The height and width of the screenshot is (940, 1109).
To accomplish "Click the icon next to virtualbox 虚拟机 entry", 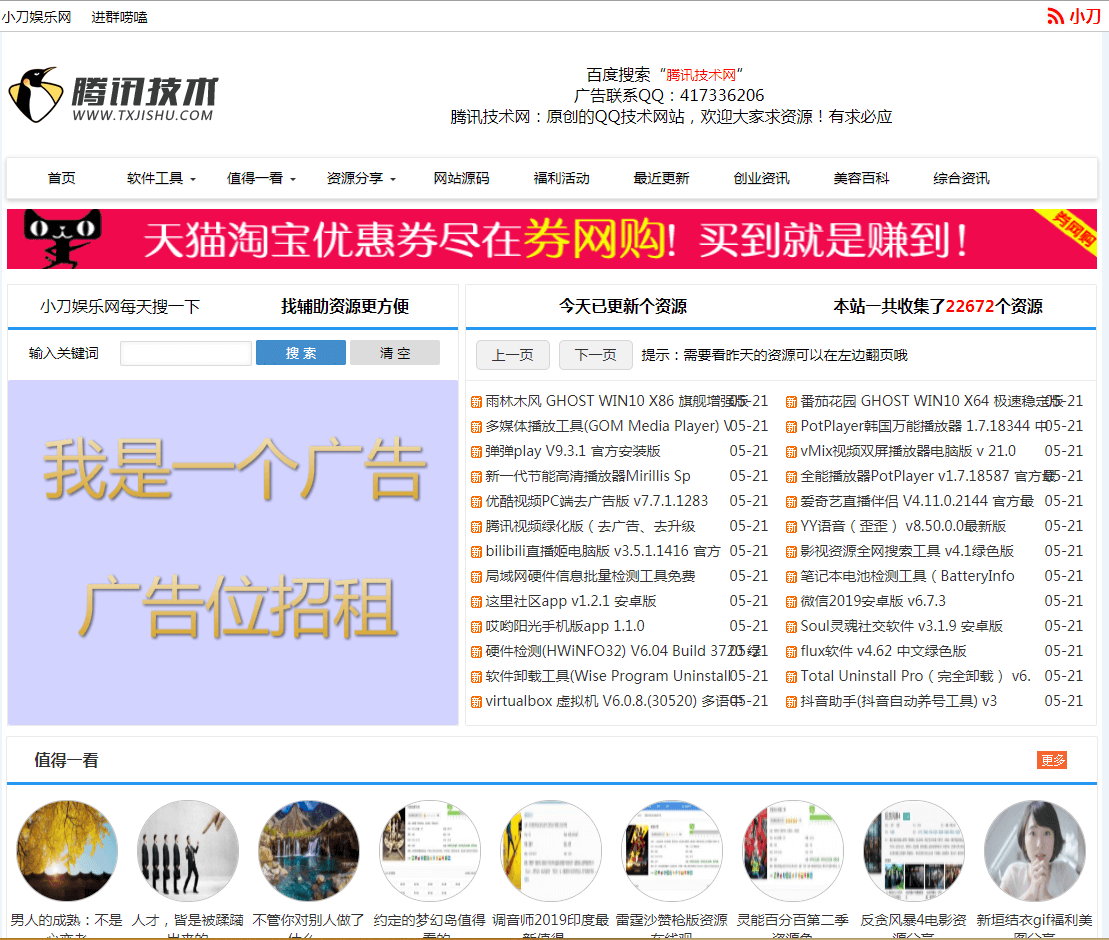I will pyautogui.click(x=475, y=700).
